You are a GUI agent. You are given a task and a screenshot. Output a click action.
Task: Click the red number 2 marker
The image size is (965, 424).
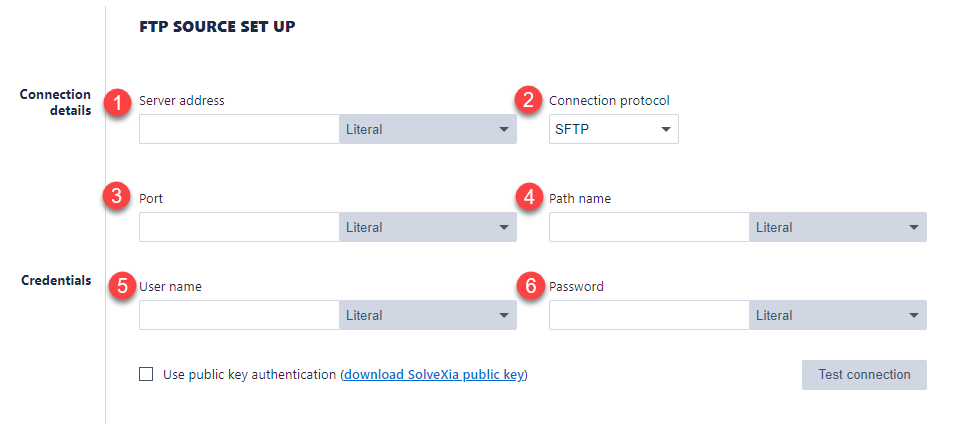pos(529,100)
